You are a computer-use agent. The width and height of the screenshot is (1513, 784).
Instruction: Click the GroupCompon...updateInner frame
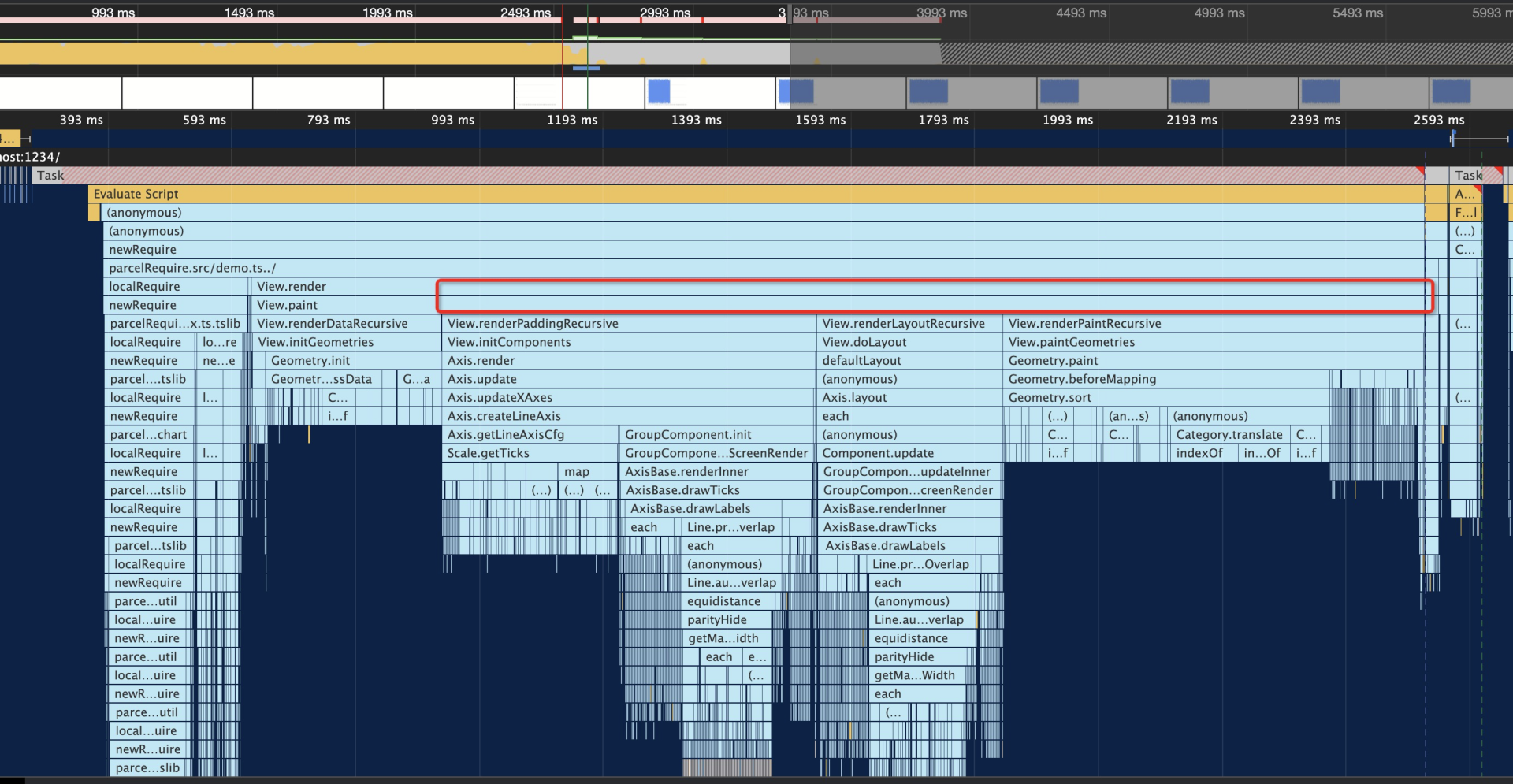(910, 472)
